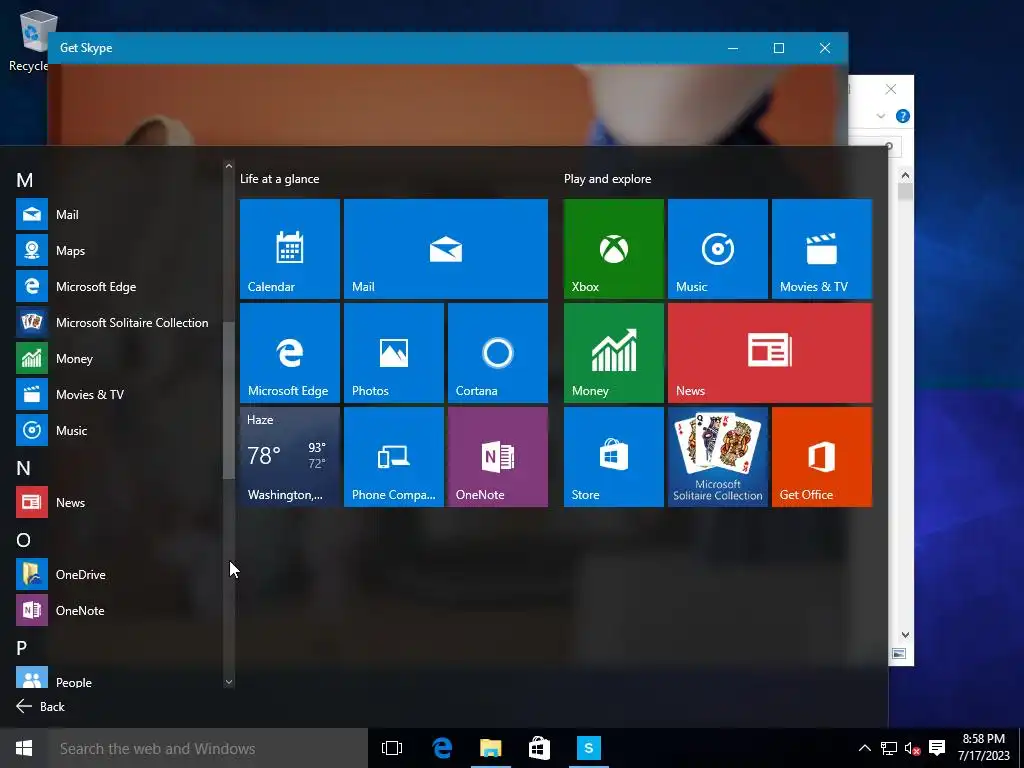1024x768 pixels.
Task: Maximize the Get Skype window
Action: click(778, 48)
